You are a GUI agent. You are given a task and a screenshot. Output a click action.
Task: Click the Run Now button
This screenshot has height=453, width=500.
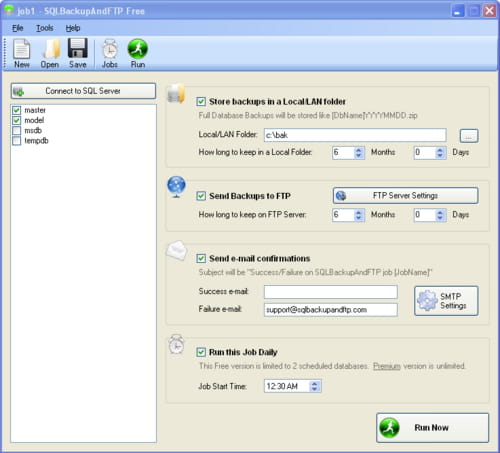pos(433,428)
